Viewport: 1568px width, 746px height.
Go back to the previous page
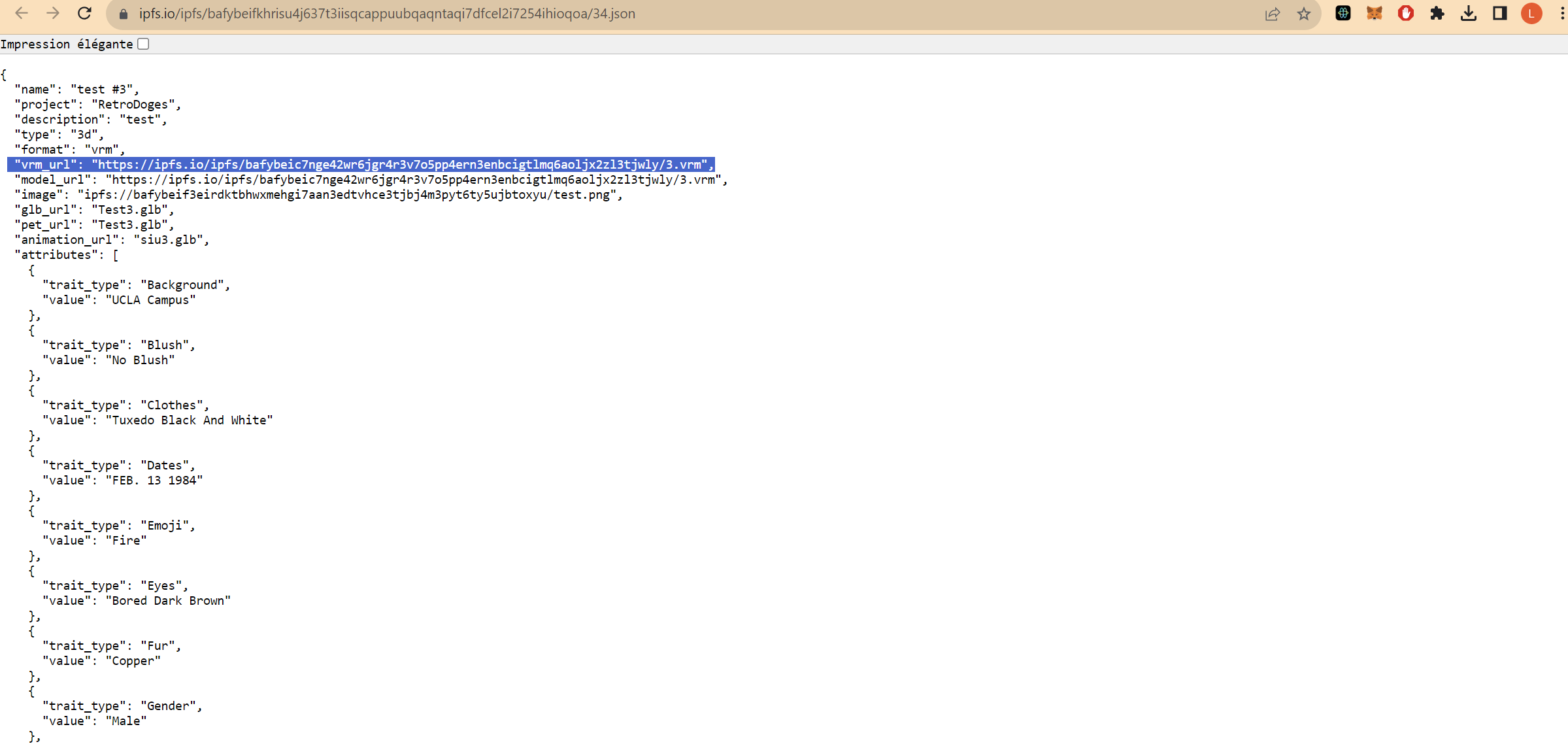tap(22, 13)
